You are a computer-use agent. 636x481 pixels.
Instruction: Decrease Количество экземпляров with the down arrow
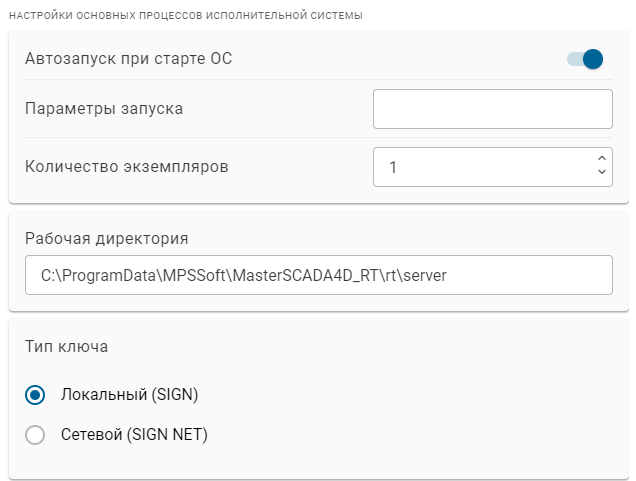601,173
